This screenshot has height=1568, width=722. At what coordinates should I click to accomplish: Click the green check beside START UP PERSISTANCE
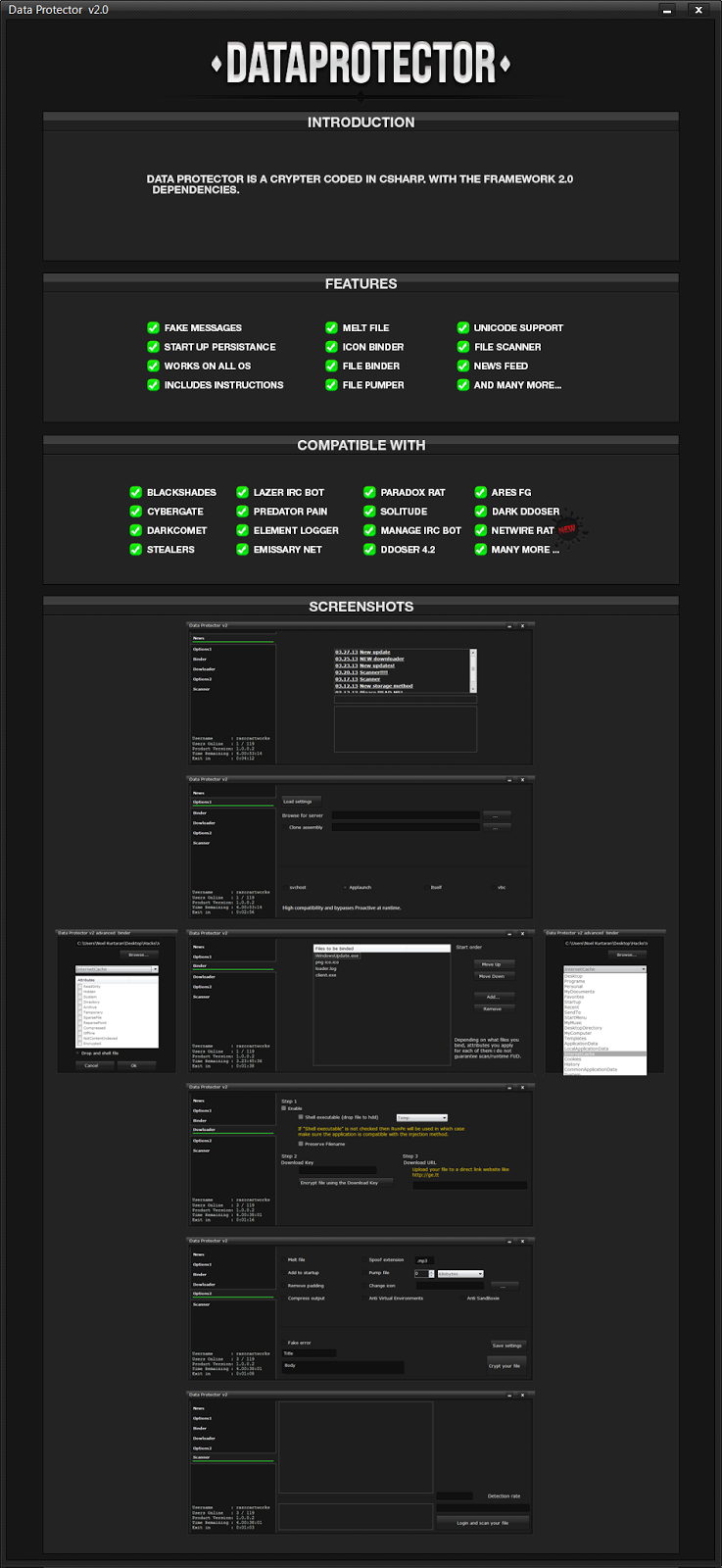click(x=153, y=346)
